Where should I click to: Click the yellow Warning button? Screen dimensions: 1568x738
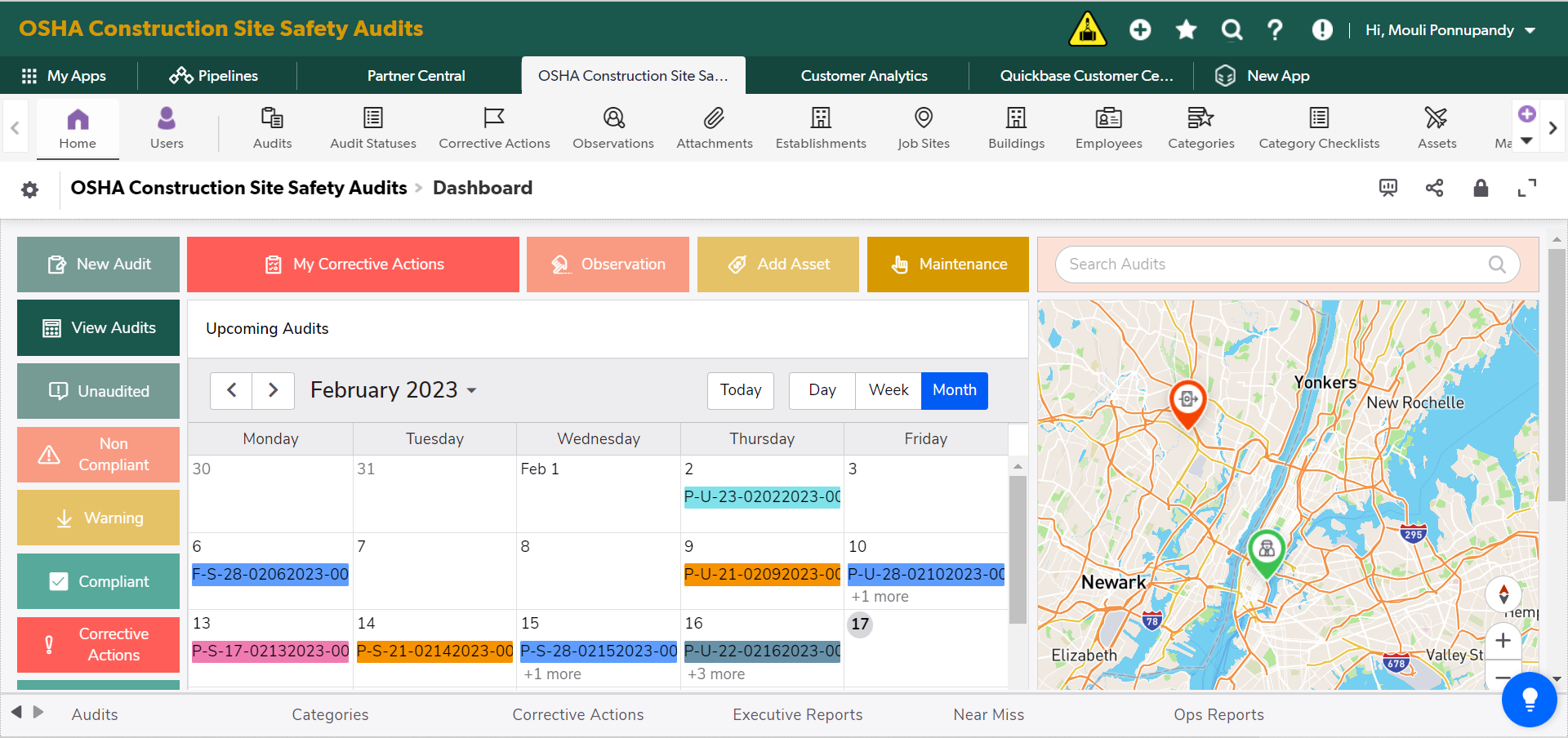[x=98, y=518]
